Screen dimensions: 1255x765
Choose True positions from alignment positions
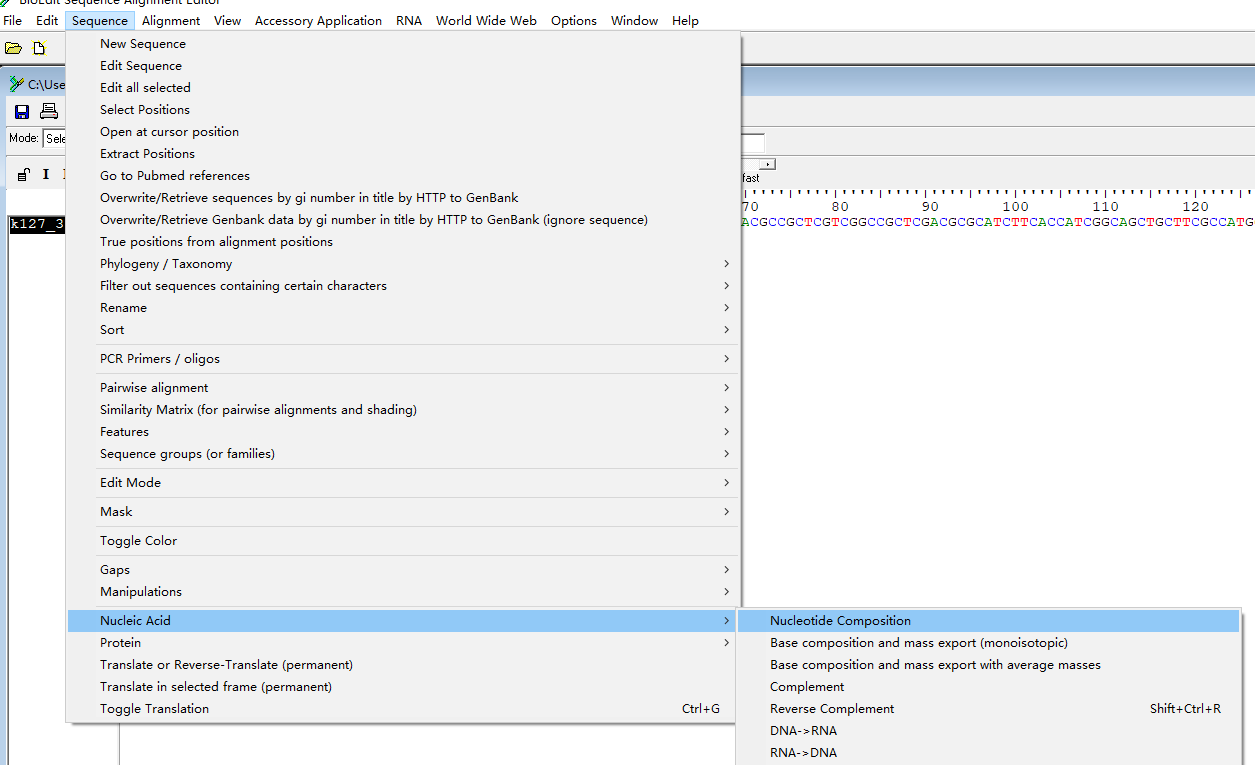(403, 242)
